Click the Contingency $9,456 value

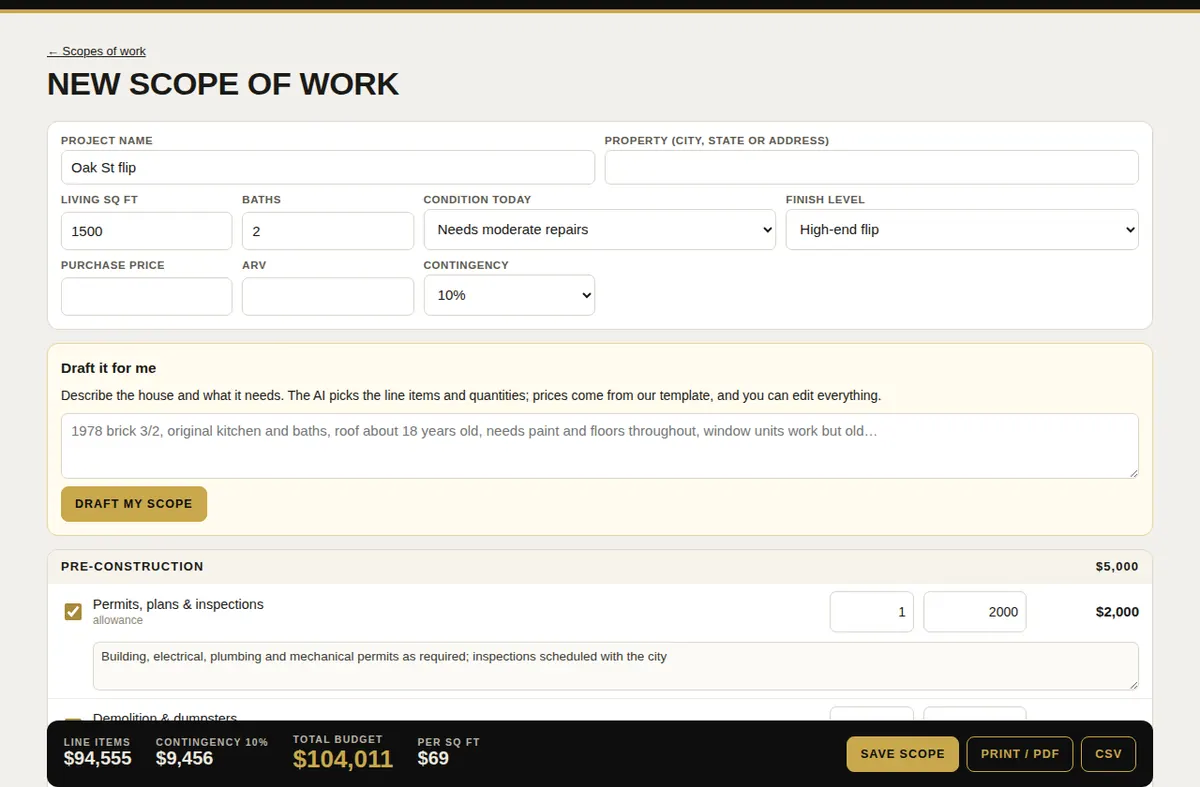pos(184,758)
